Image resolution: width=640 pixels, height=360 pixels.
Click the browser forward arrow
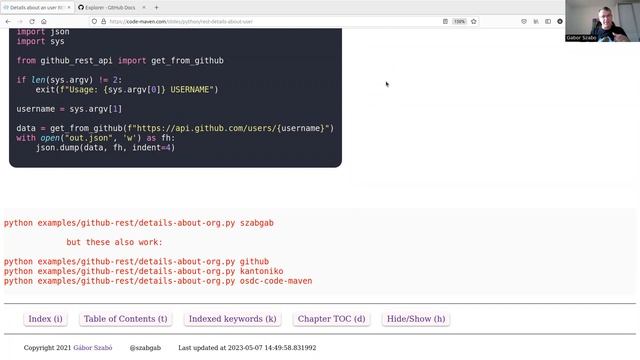click(x=20, y=21)
